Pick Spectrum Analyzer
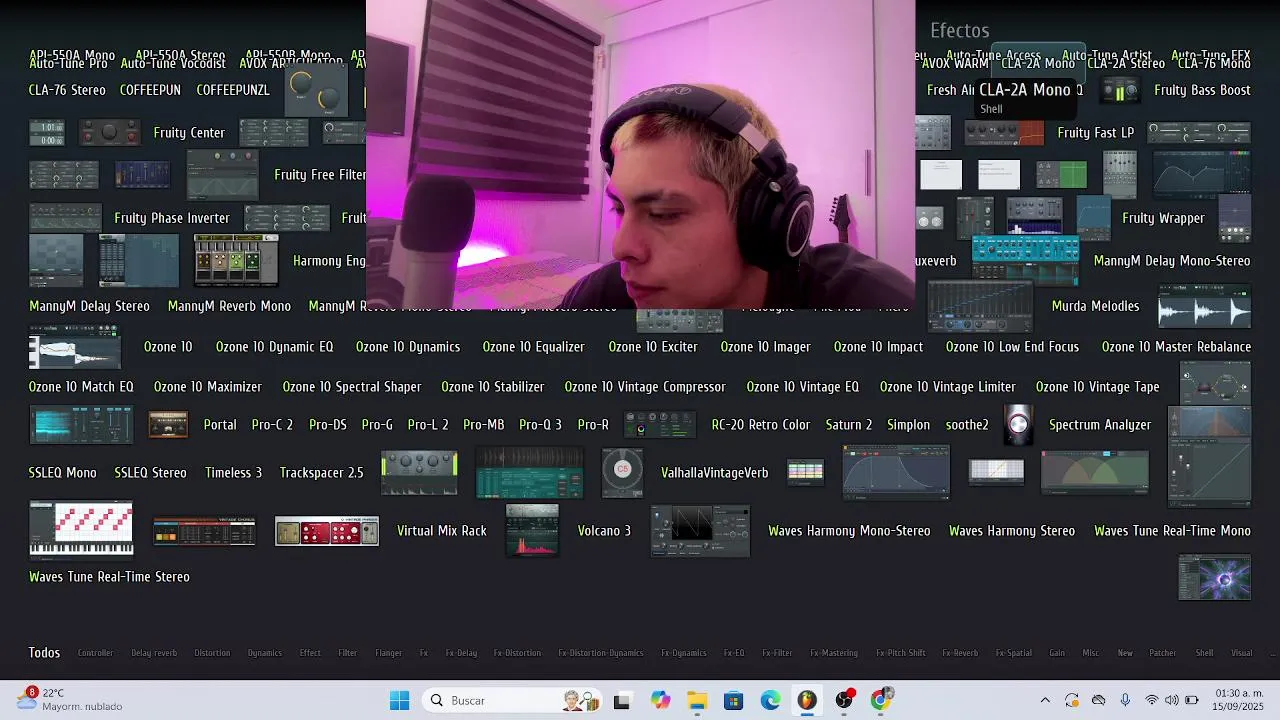The image size is (1280, 720). (x=1100, y=425)
